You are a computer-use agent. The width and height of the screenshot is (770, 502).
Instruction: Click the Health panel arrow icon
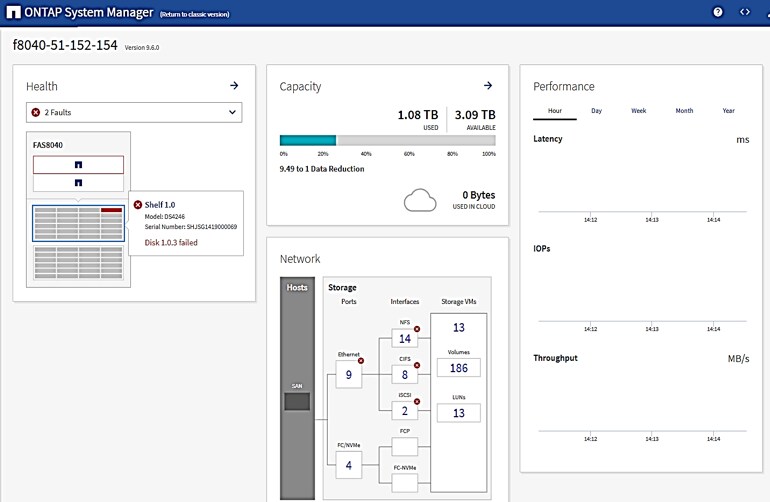click(x=234, y=86)
